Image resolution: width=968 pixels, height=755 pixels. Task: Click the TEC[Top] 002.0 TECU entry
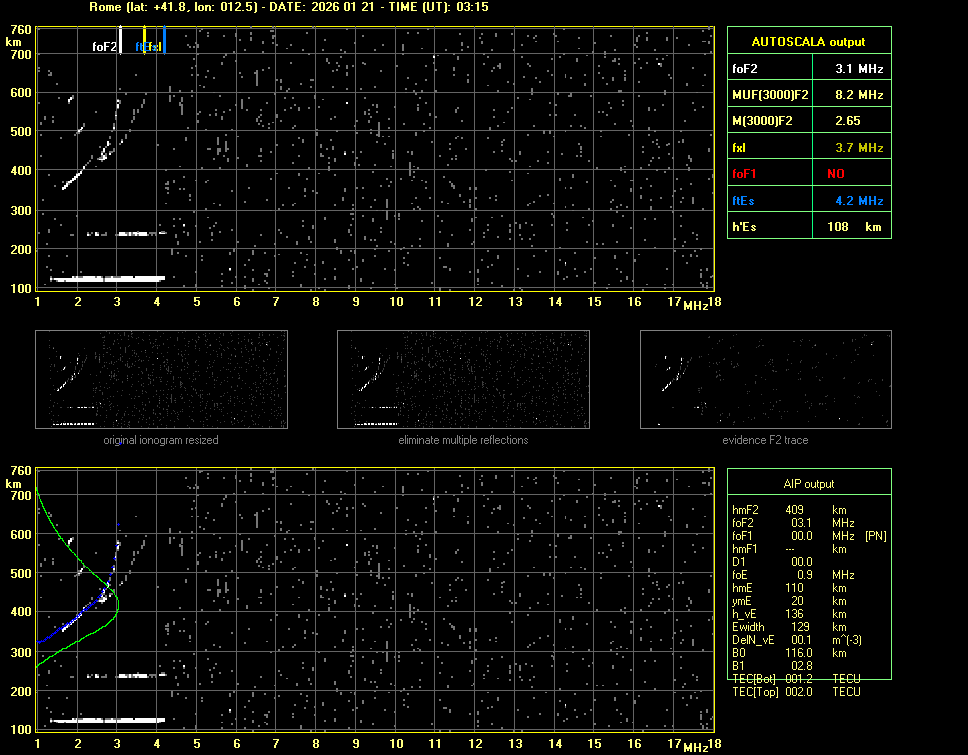(795, 691)
